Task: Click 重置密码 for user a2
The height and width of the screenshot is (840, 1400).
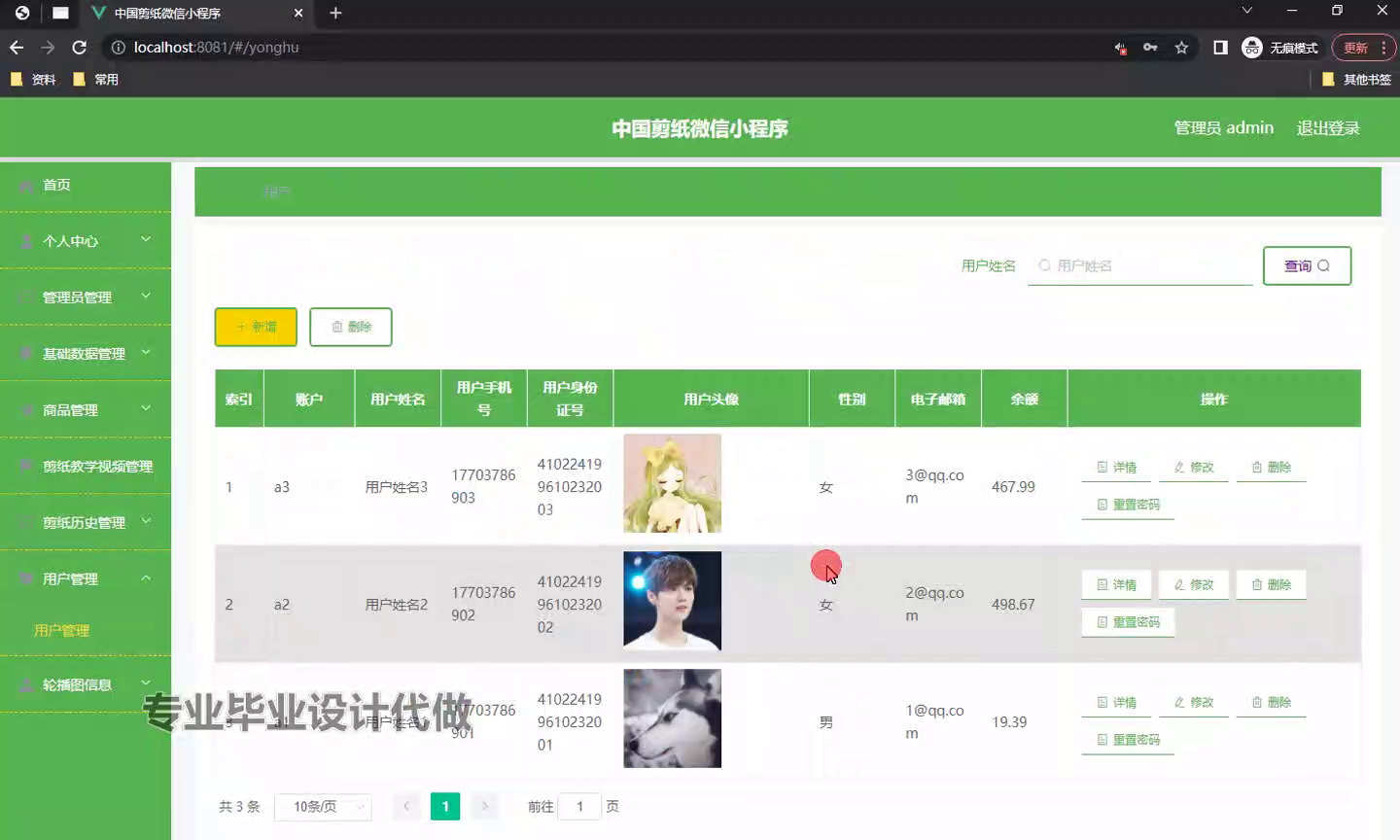Action: 1128,622
